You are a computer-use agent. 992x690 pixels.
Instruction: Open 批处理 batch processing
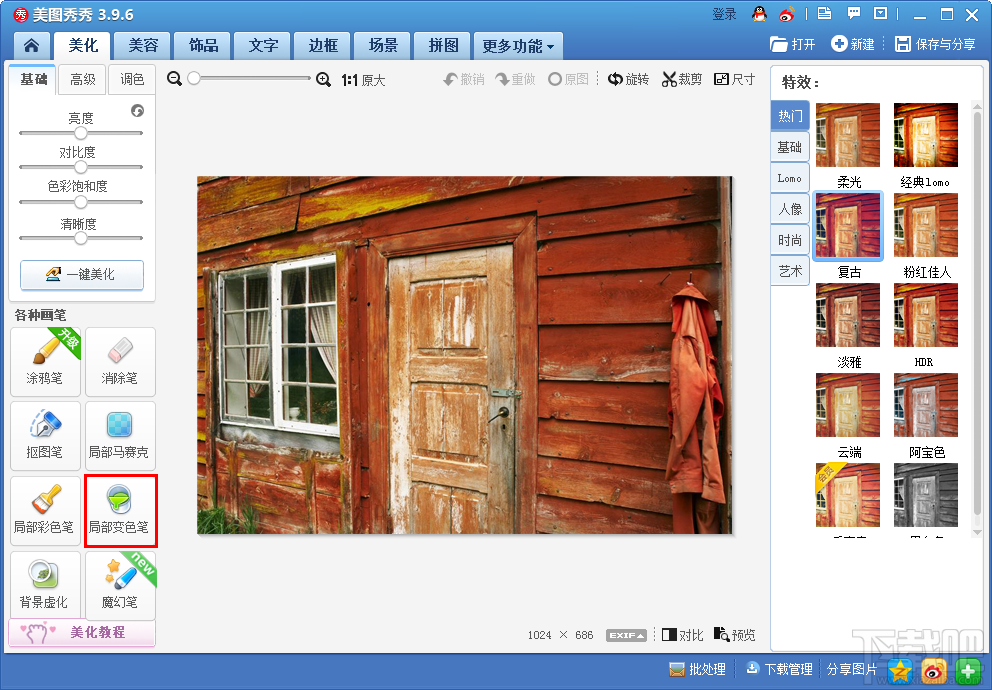tap(697, 669)
